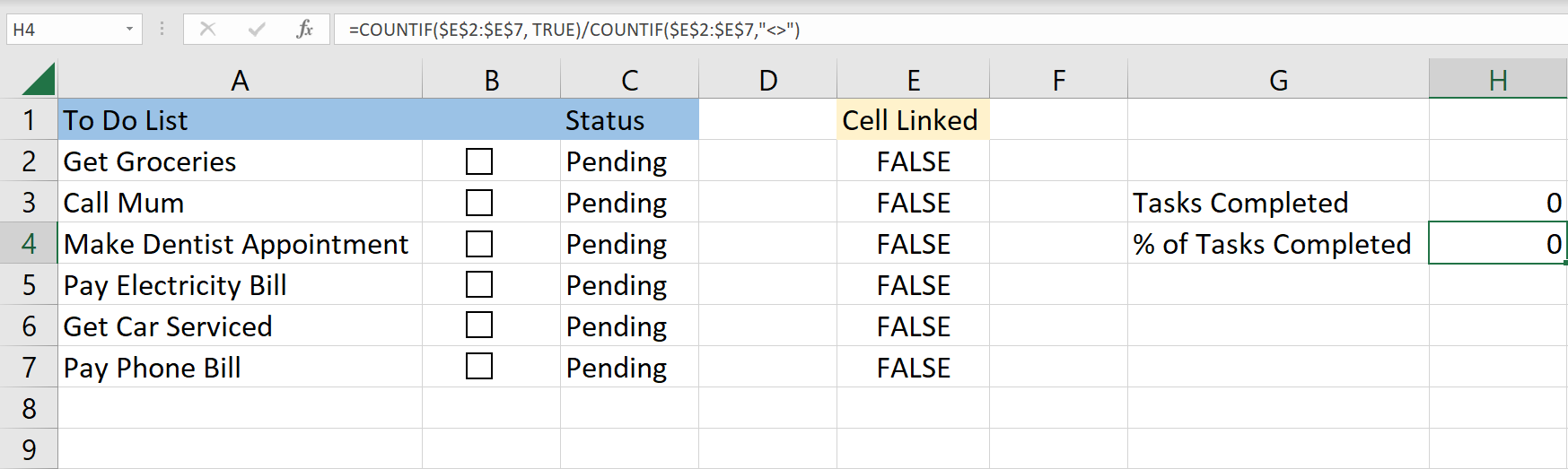Select column A header
The image size is (1568, 469).
click(x=240, y=81)
